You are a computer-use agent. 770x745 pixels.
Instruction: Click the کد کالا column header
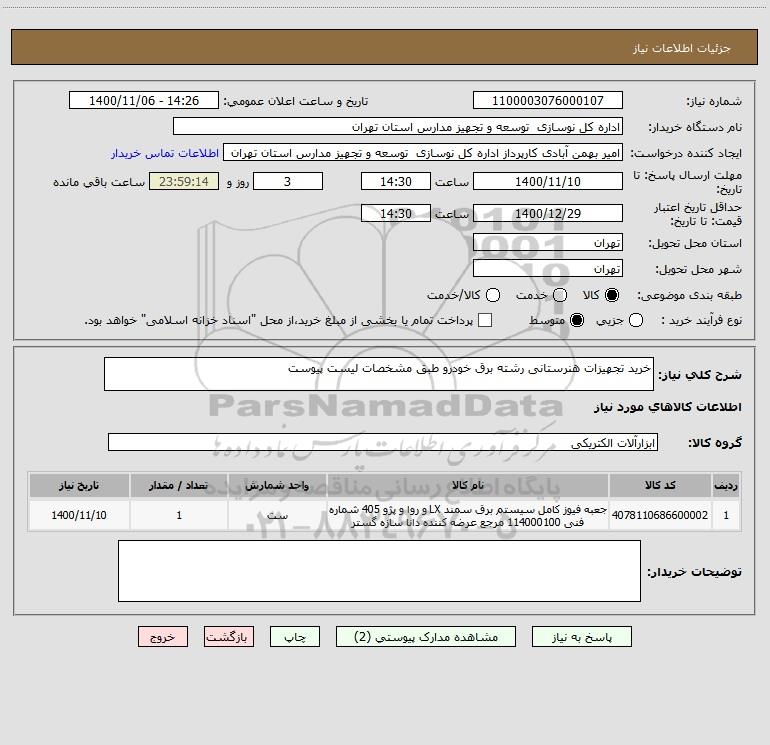pyautogui.click(x=660, y=485)
